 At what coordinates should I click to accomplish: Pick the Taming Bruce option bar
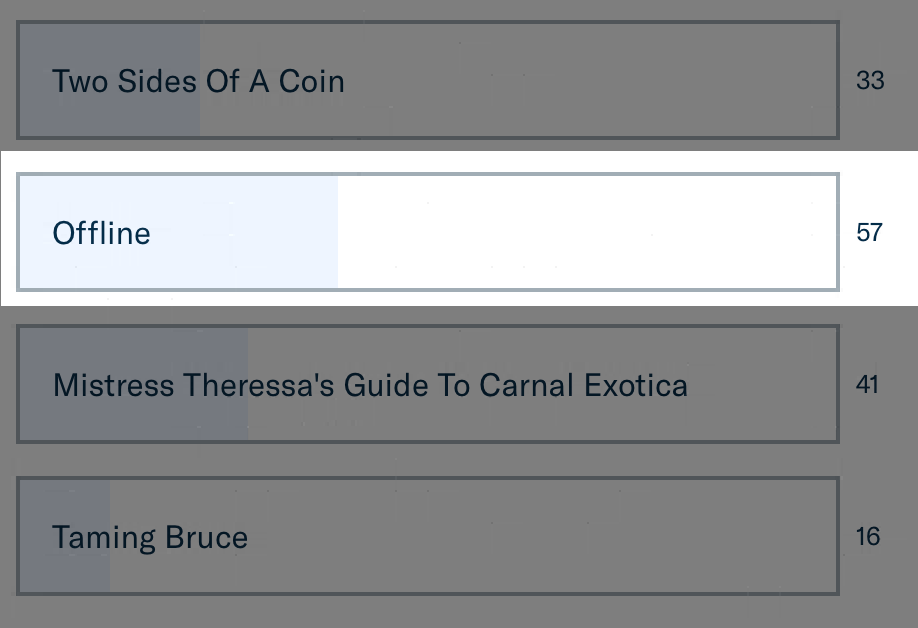(428, 536)
